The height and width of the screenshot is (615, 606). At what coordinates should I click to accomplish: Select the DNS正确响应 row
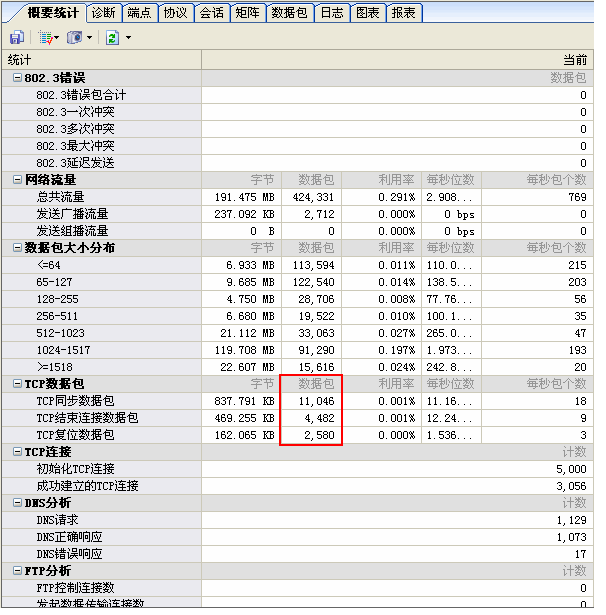point(297,537)
